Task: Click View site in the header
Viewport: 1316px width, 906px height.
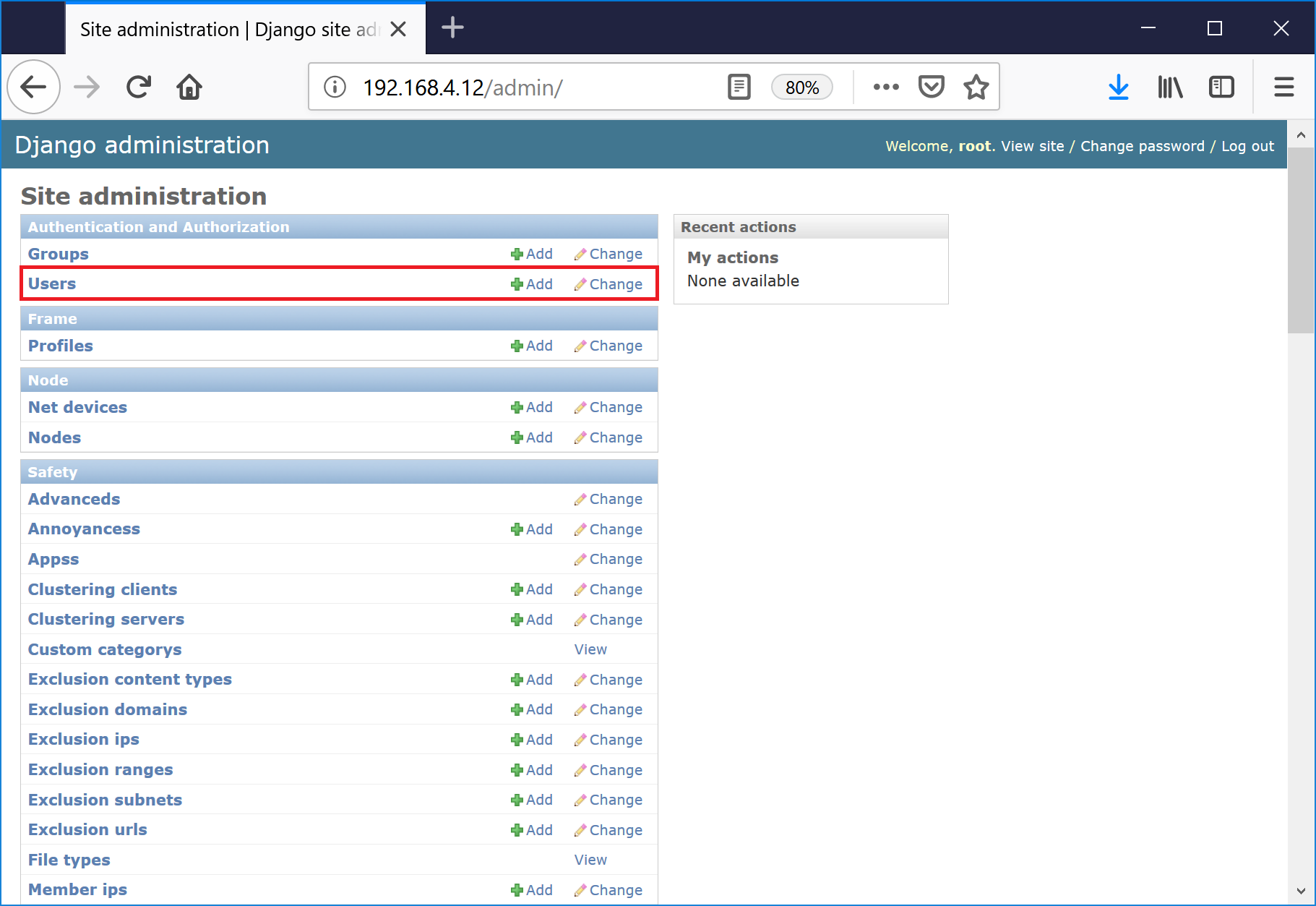Action: tap(1032, 146)
